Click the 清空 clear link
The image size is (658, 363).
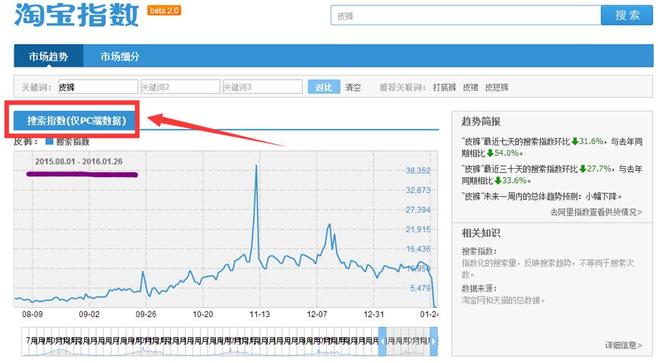pos(353,87)
